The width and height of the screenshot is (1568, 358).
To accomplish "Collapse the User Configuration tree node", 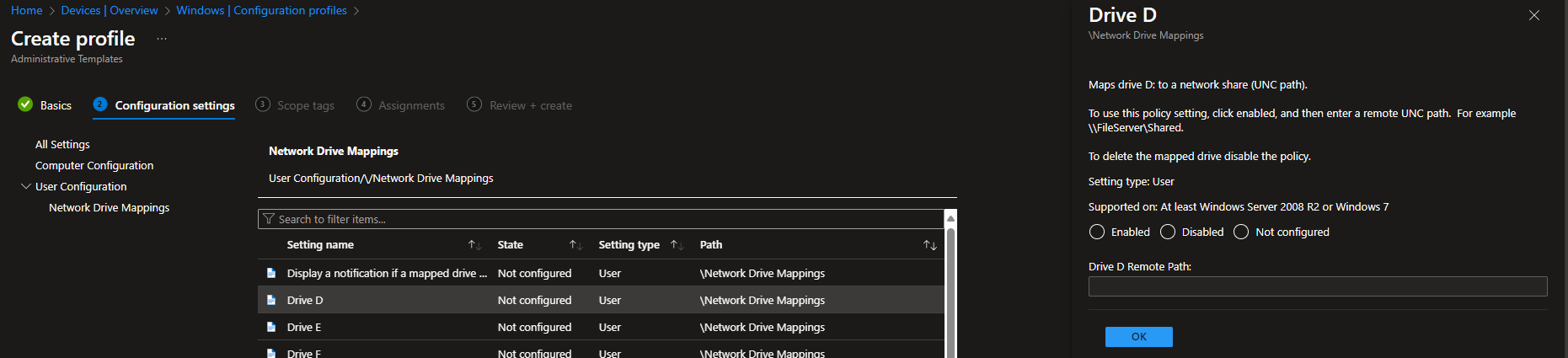I will 26,186.
